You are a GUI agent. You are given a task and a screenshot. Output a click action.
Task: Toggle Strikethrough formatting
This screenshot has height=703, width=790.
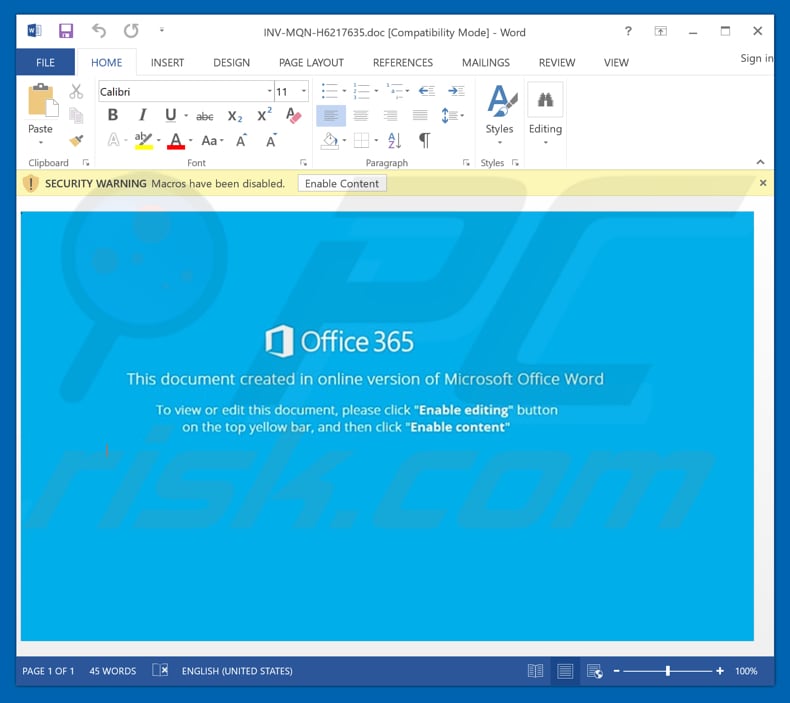tap(205, 116)
